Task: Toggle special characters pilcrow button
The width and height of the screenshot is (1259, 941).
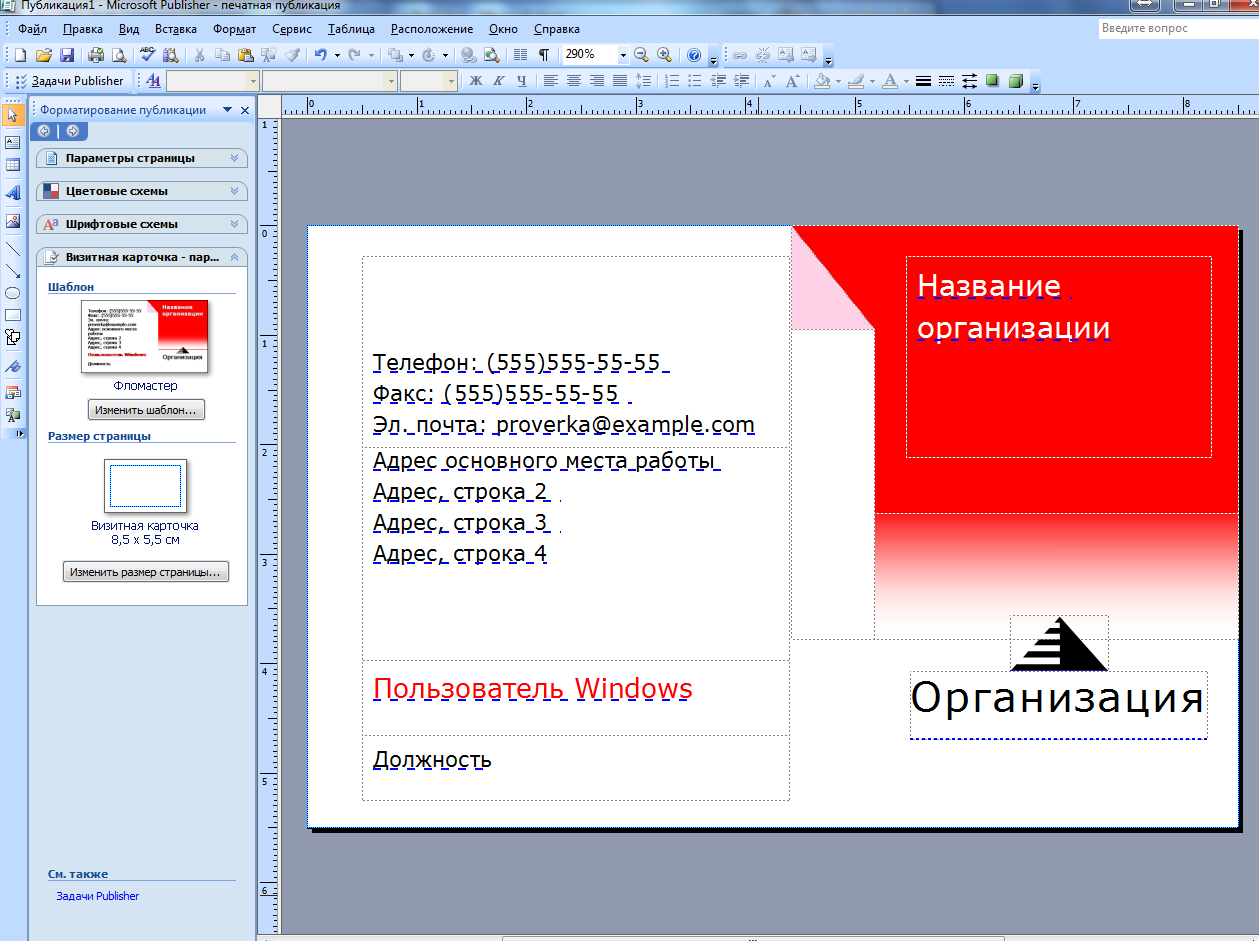Action: tap(543, 55)
